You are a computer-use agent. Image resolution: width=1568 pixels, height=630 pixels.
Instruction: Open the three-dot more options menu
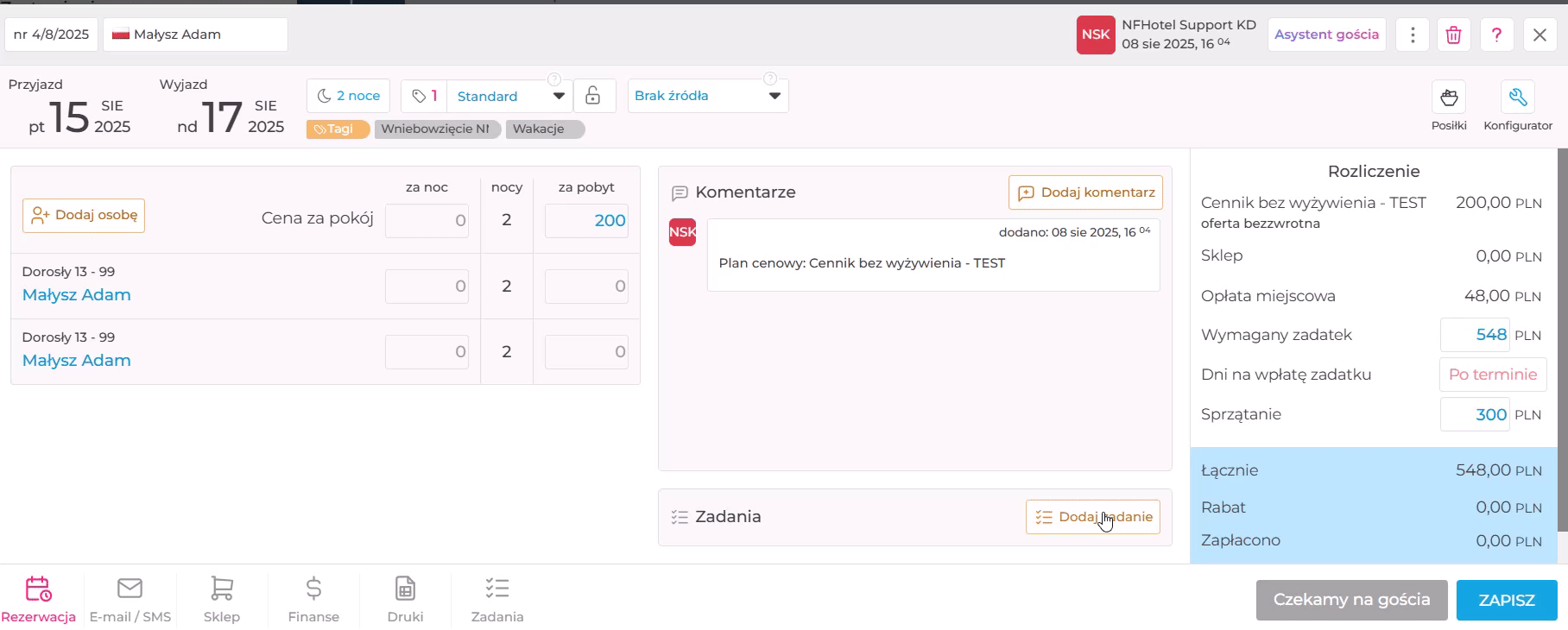1413,35
